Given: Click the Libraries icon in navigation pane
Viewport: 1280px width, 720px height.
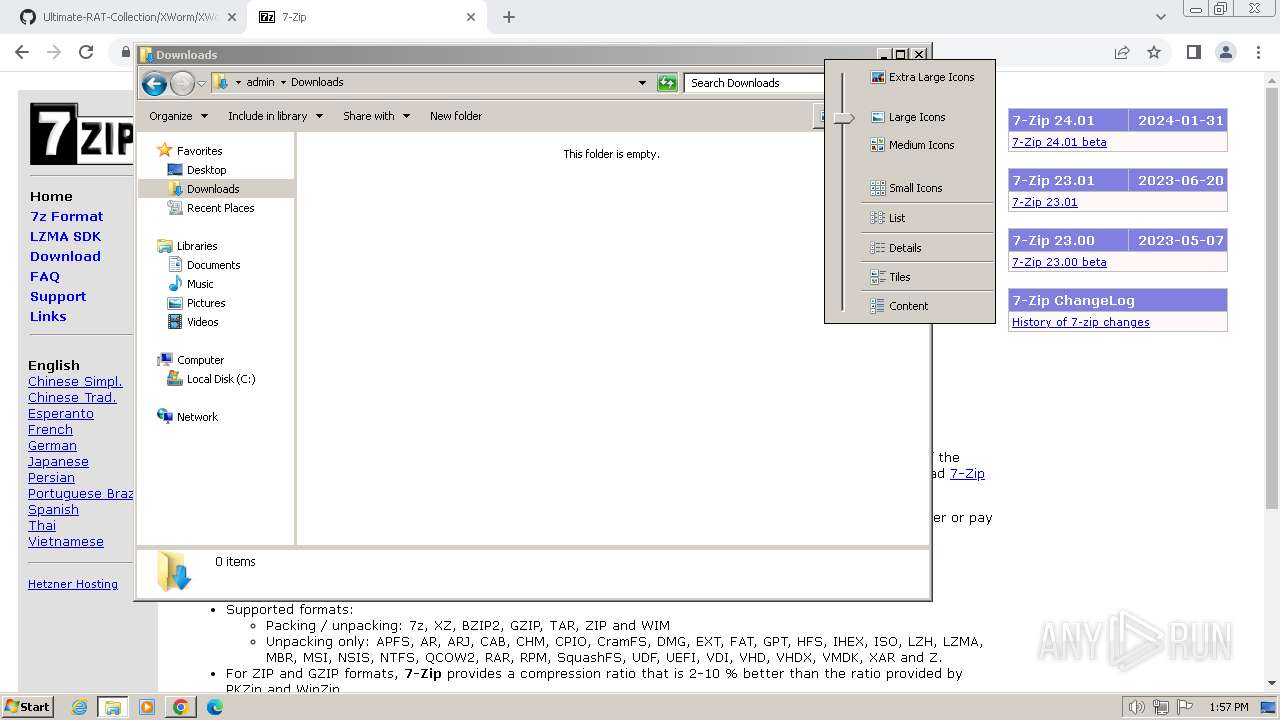Looking at the screenshot, I should pos(165,246).
